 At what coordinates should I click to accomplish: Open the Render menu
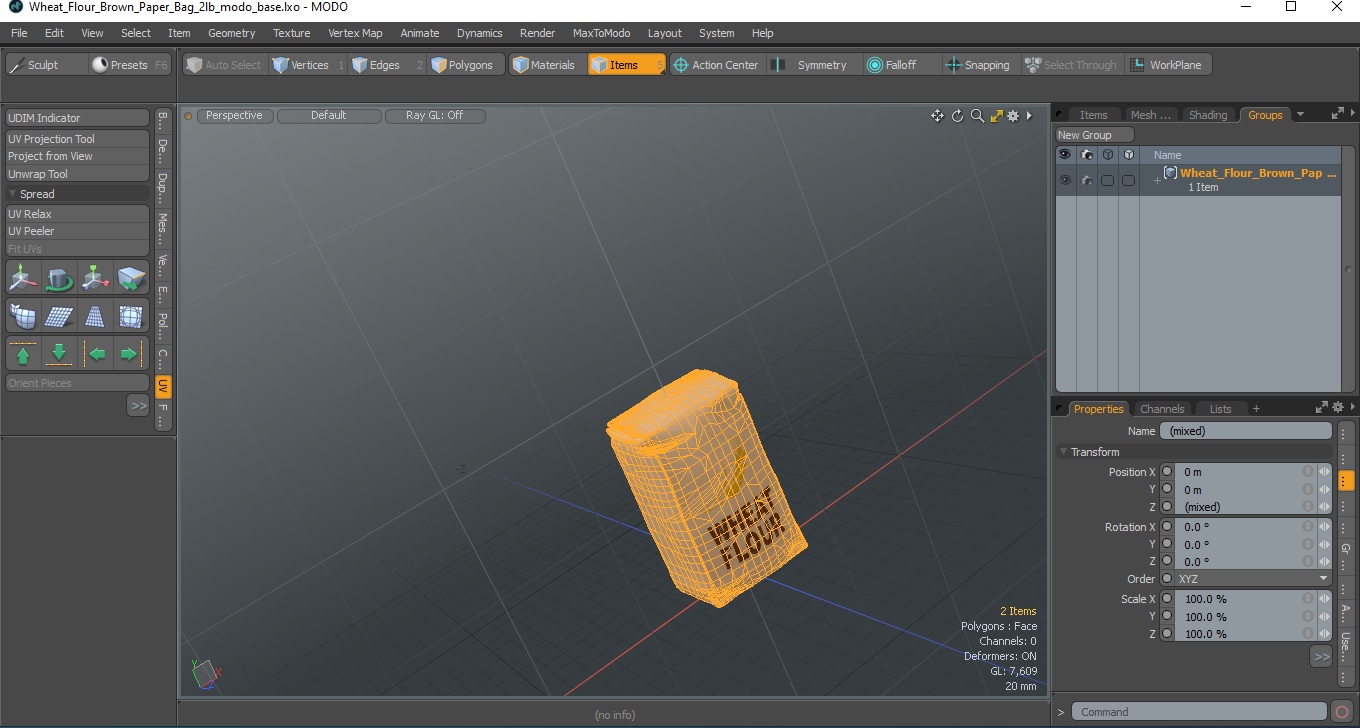[537, 33]
